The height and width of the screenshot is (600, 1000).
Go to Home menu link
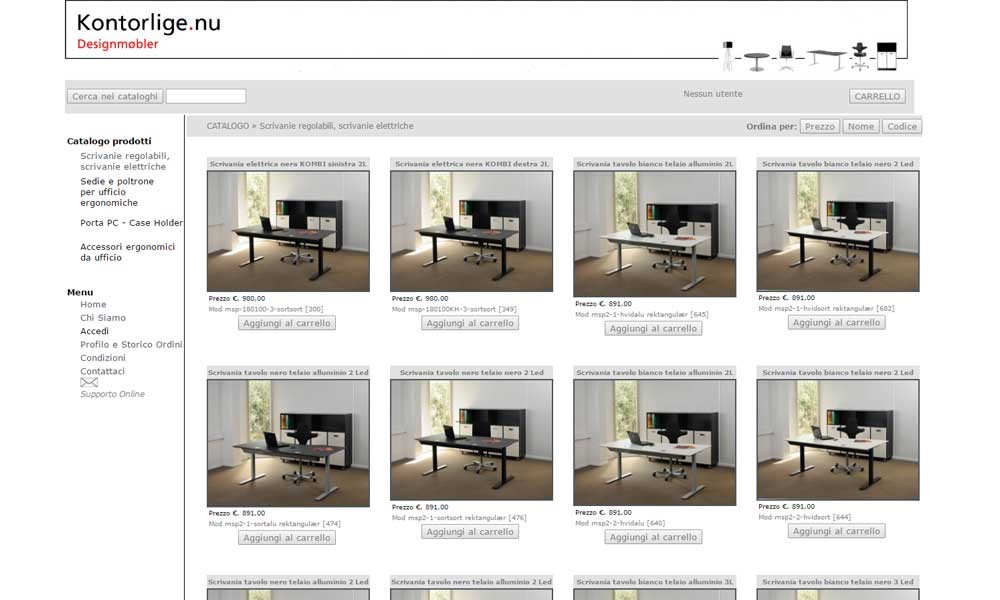[x=93, y=305]
